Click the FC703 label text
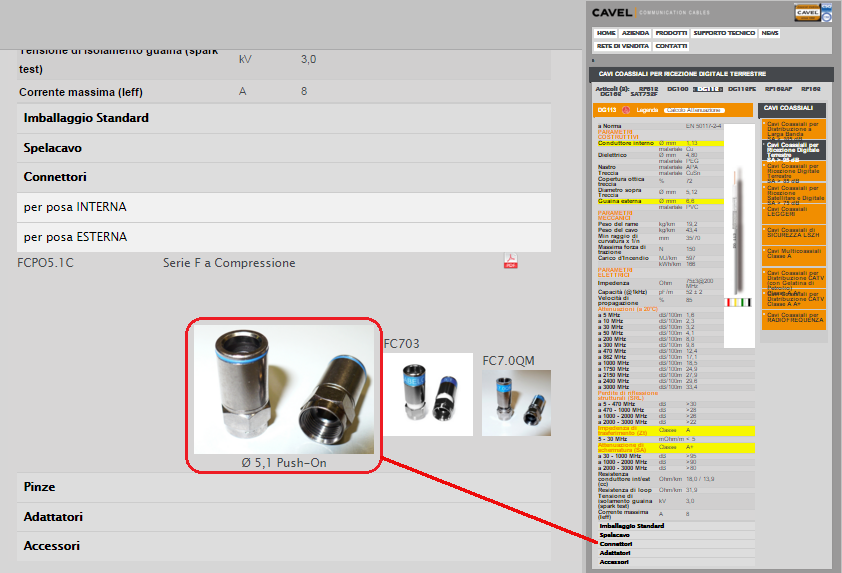842x573 pixels. click(x=402, y=344)
